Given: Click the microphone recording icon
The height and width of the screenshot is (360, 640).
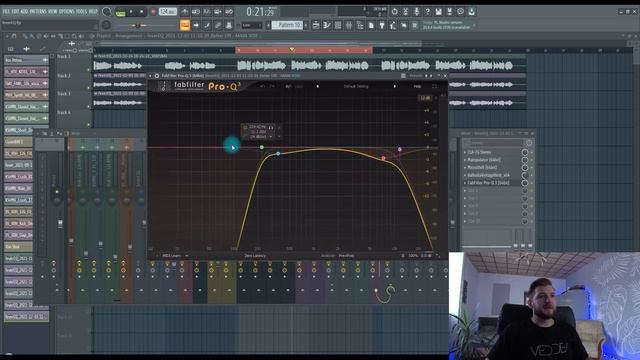Looking at the screenshot, I should (x=416, y=12).
